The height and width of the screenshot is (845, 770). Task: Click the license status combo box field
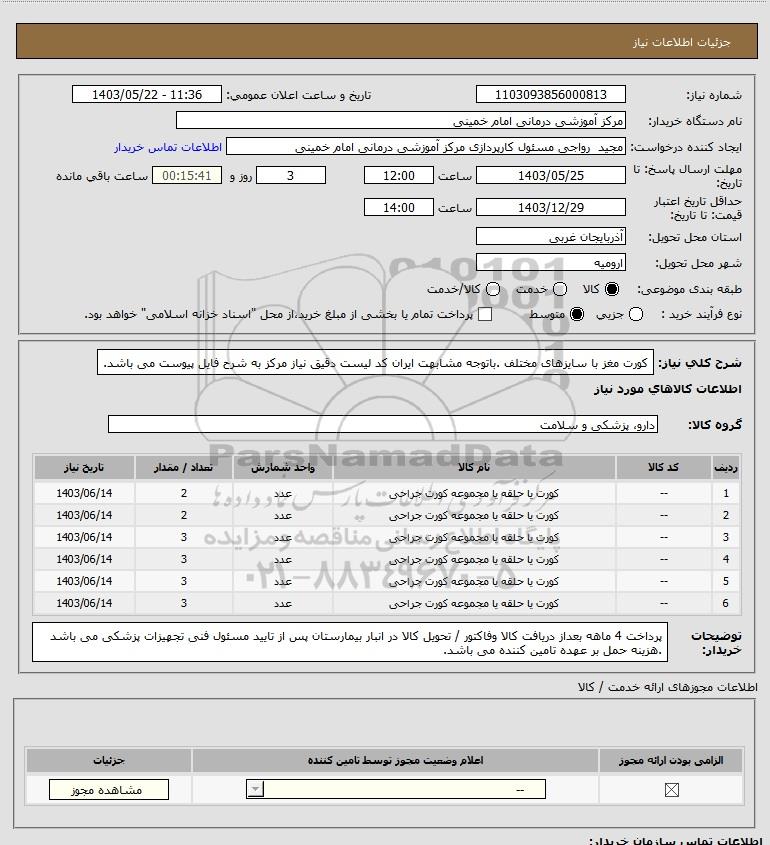tap(396, 789)
